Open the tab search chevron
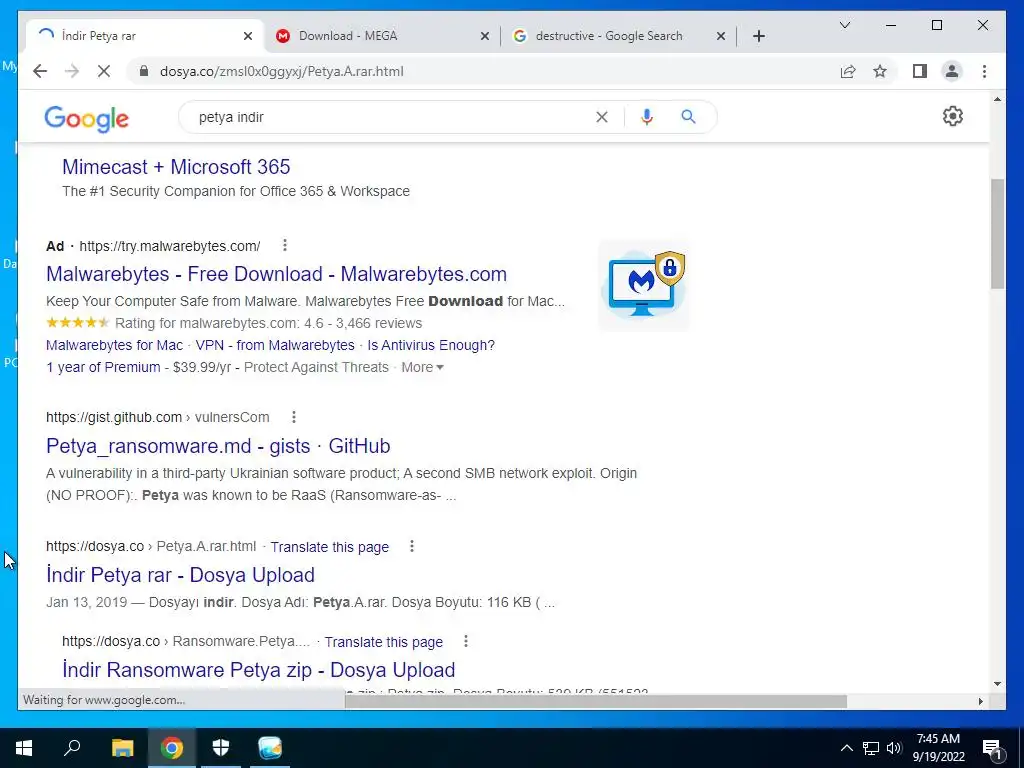Screen dimensions: 1024x768 [844, 25]
